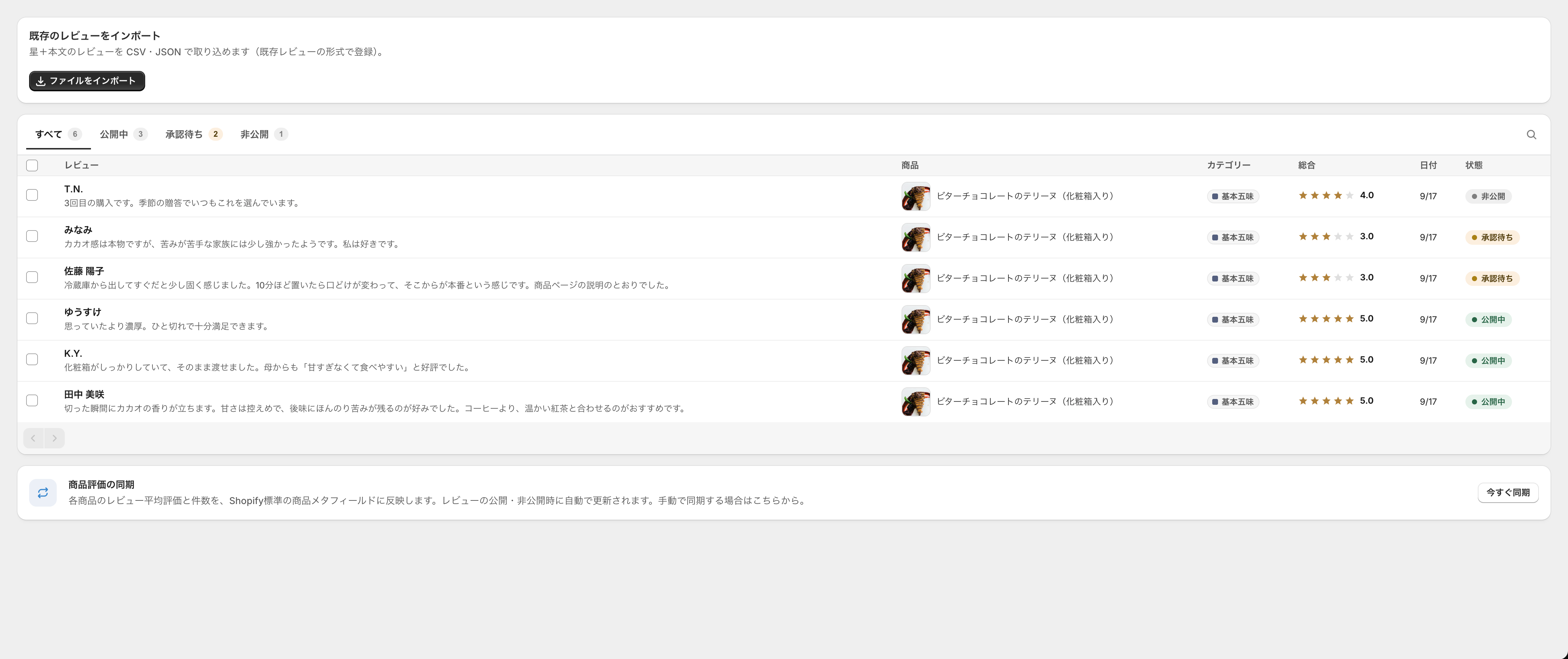Click 3.0 star rating in みなみ row
Image resolution: width=1568 pixels, height=659 pixels.
click(x=1336, y=237)
